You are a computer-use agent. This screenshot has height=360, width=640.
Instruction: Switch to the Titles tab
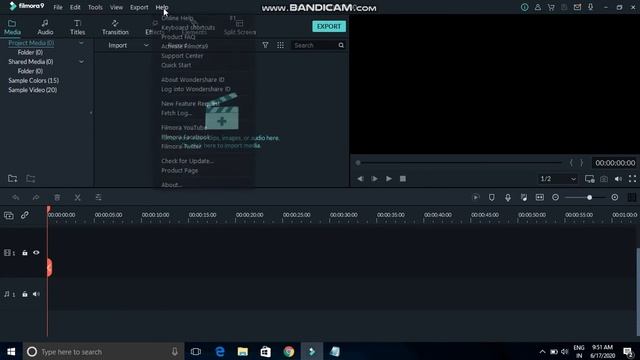pos(78,27)
